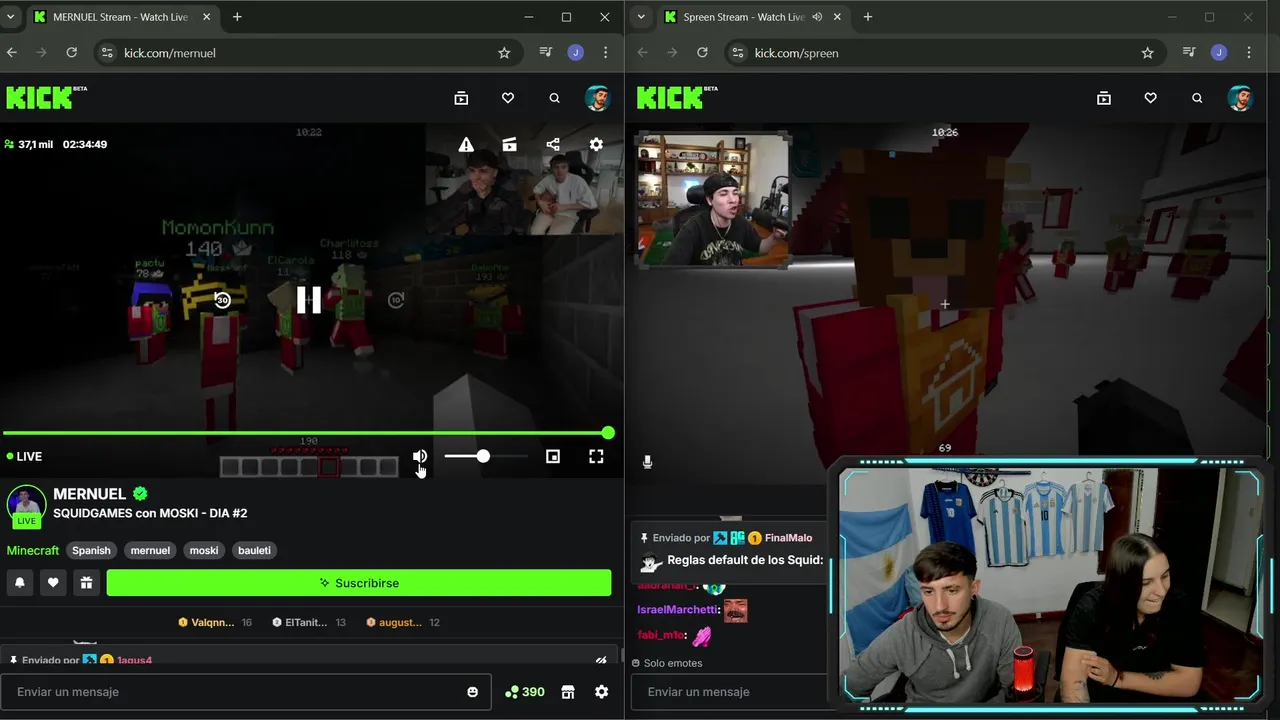Screen dimensions: 1280x720
Task: Click the green stream progress bar
Action: [x=305, y=433]
